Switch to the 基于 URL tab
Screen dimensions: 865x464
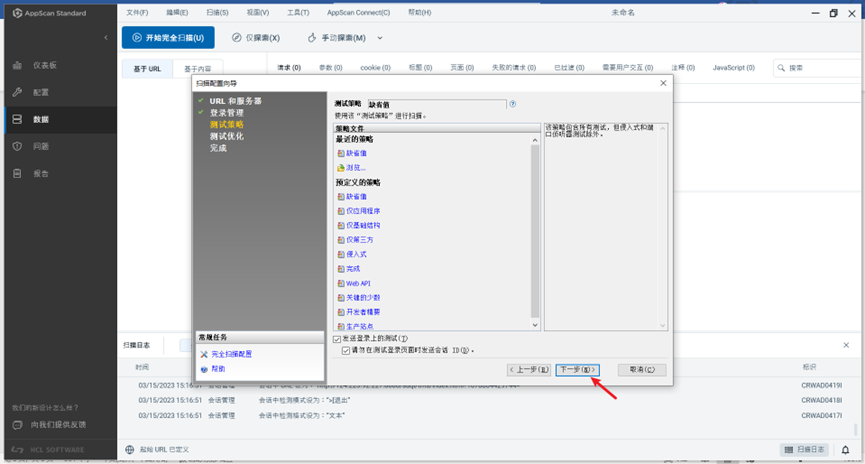[147, 68]
